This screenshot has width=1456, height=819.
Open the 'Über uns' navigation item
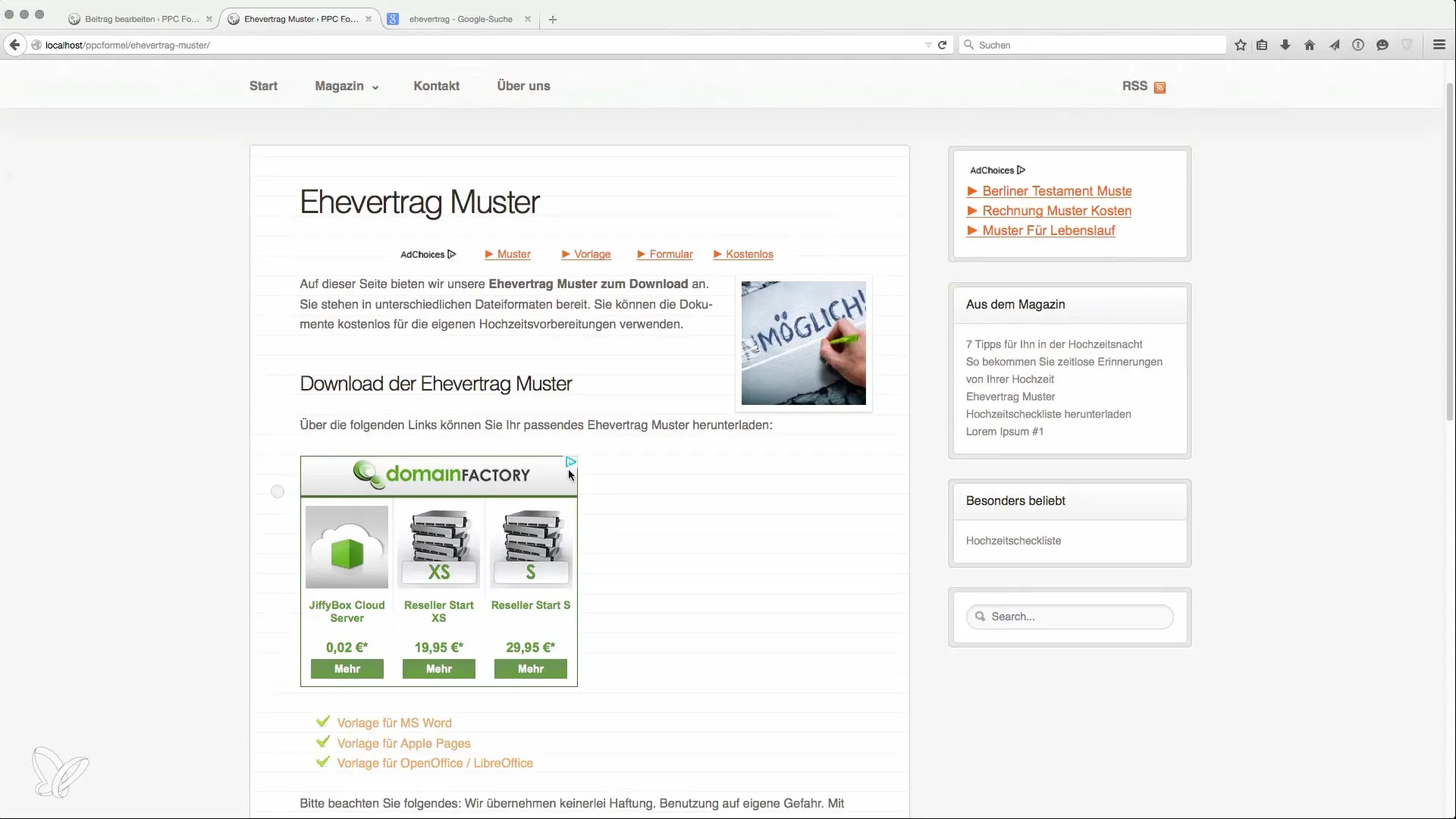click(523, 86)
